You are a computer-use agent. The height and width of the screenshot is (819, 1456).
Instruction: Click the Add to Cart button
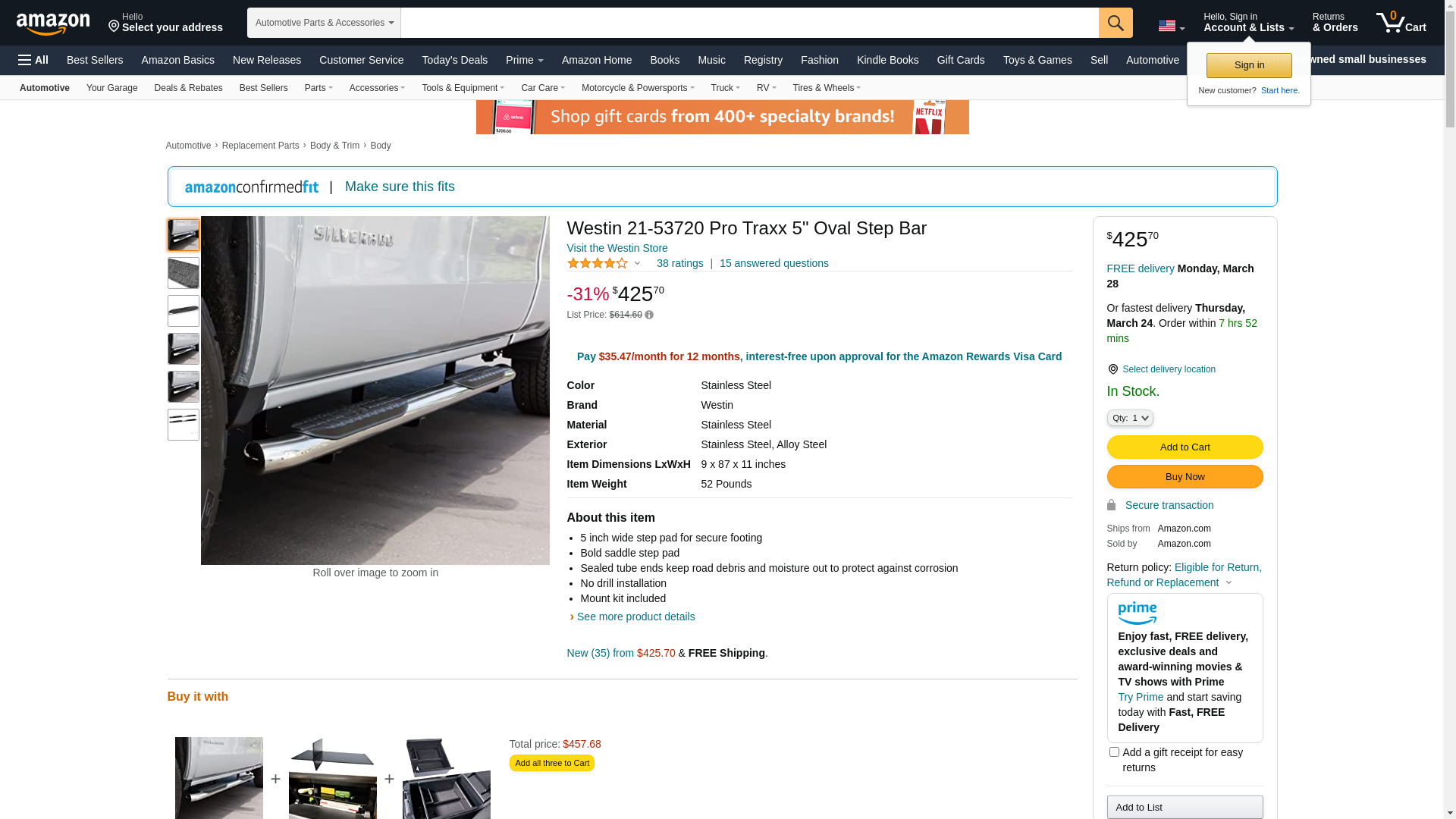click(x=1185, y=447)
